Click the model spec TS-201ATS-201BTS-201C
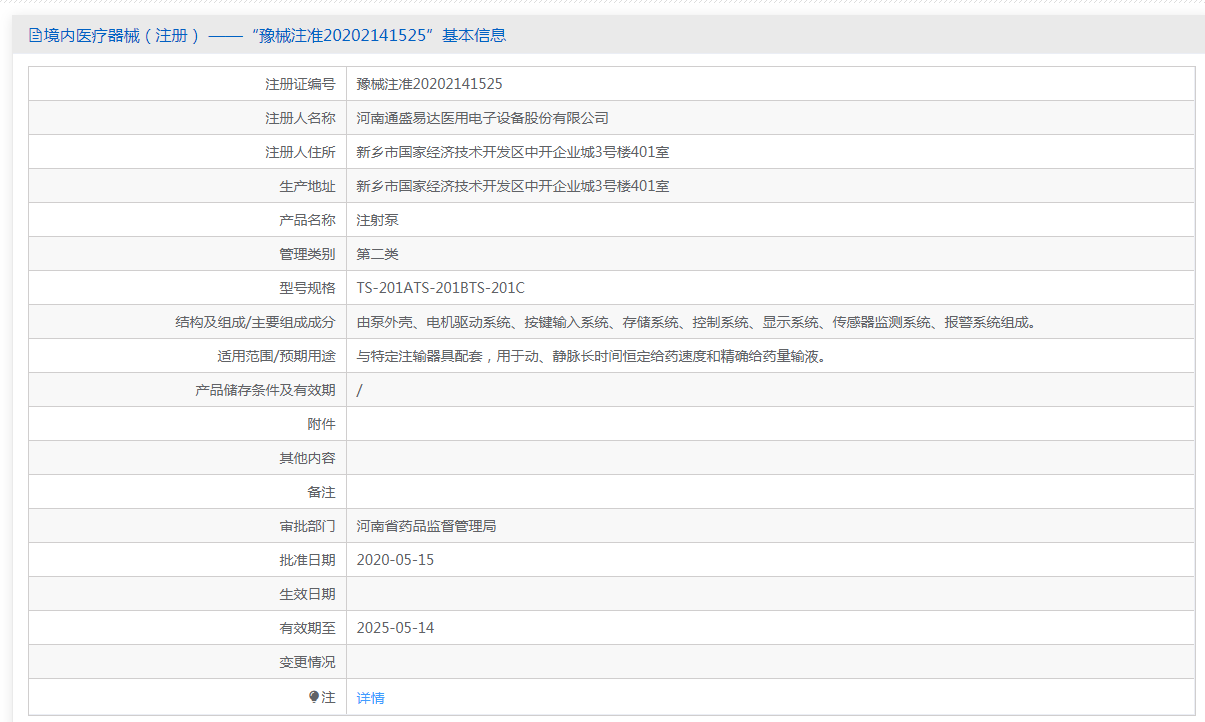Screen dimensions: 1205x722 coord(440,288)
